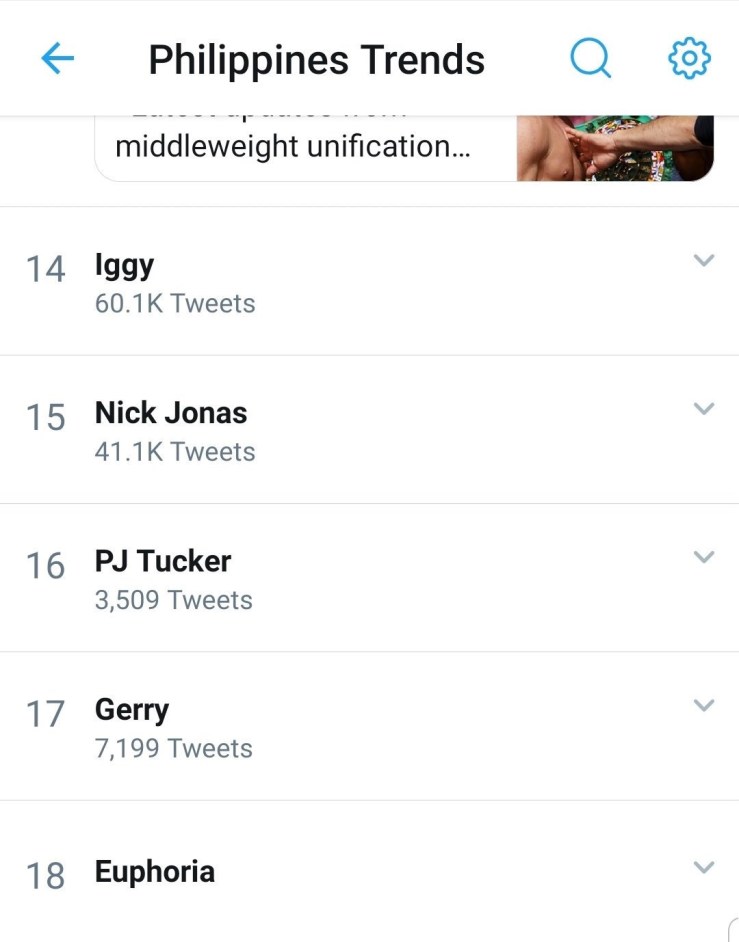This screenshot has height=942, width=739.
Task: Show options chevron for Gerry trend
Action: (x=704, y=705)
